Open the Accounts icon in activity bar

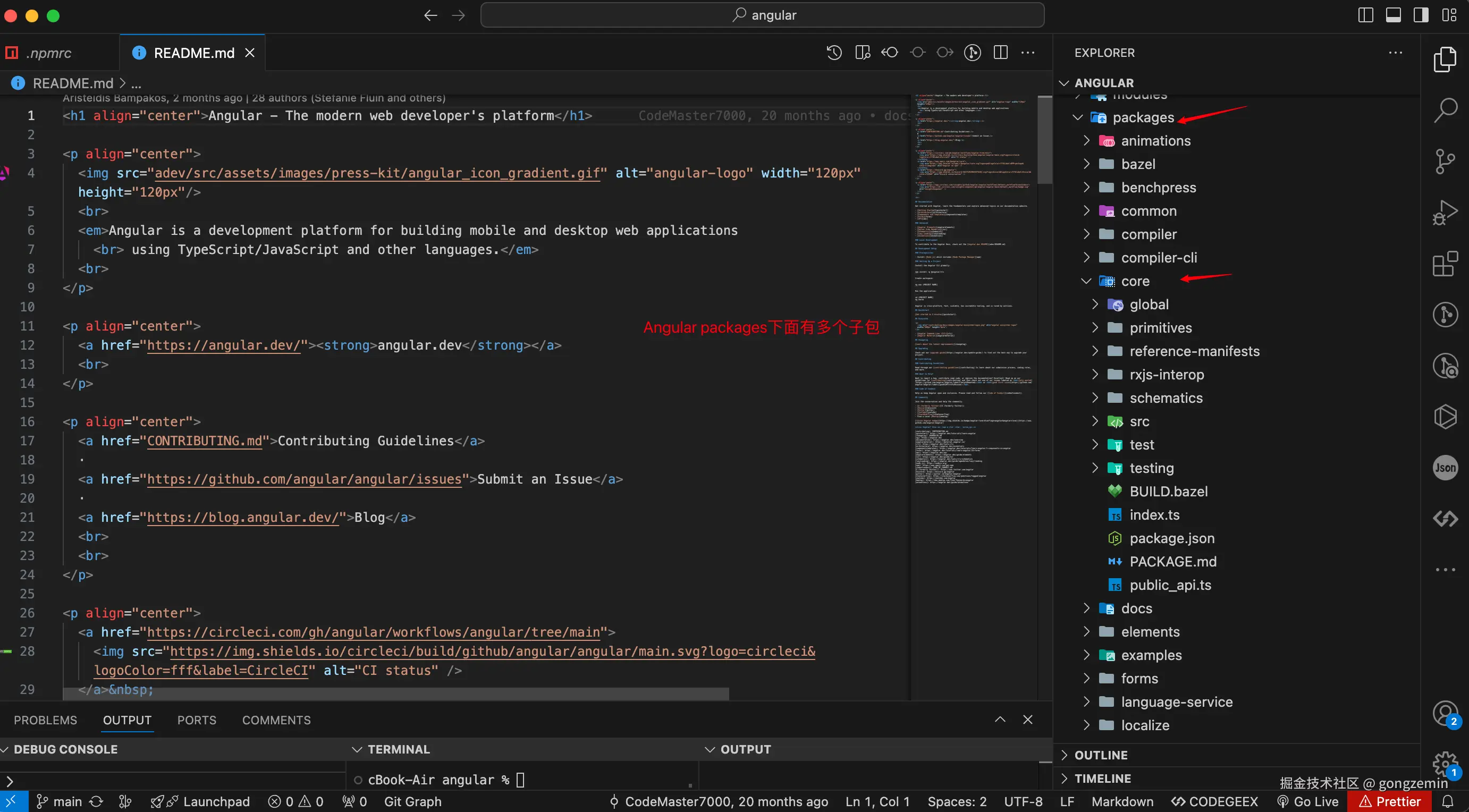point(1445,713)
